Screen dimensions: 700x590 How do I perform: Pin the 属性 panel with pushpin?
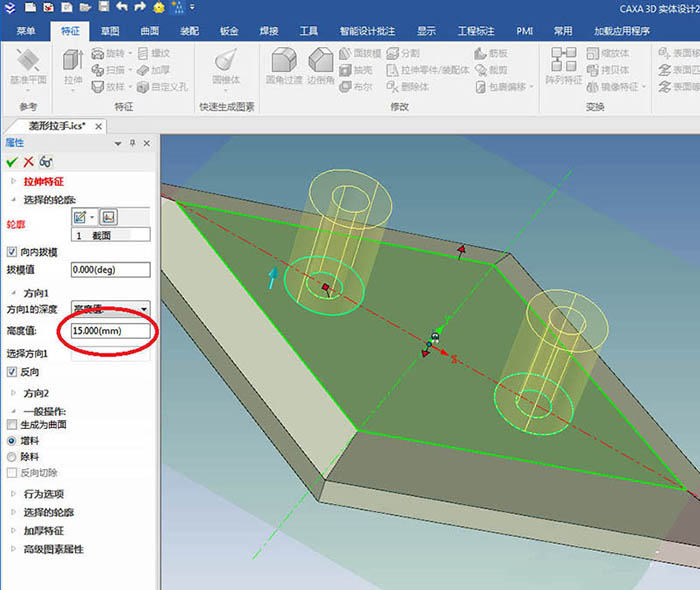pyautogui.click(x=133, y=143)
